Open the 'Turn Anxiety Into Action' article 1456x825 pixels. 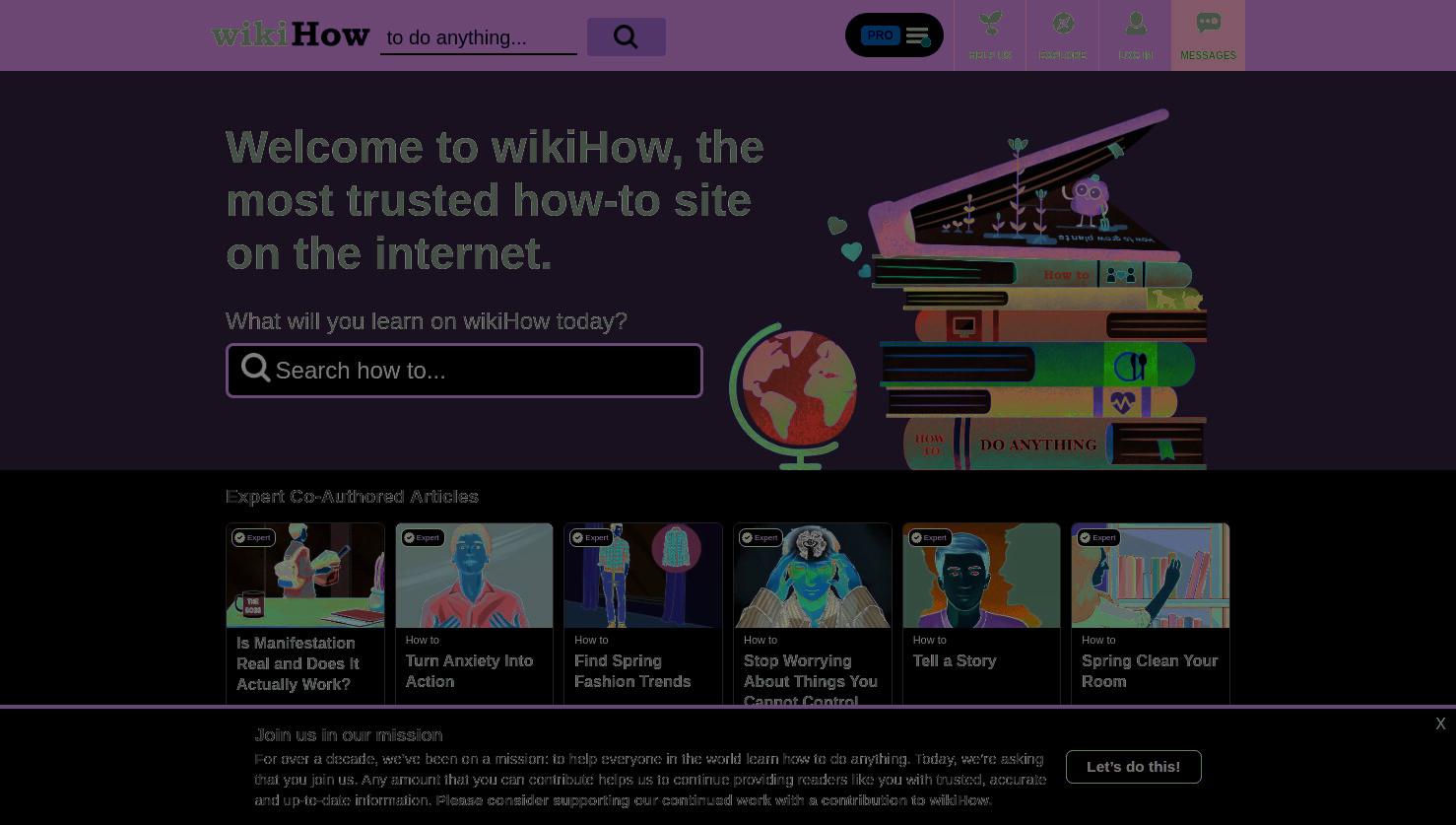470,671
